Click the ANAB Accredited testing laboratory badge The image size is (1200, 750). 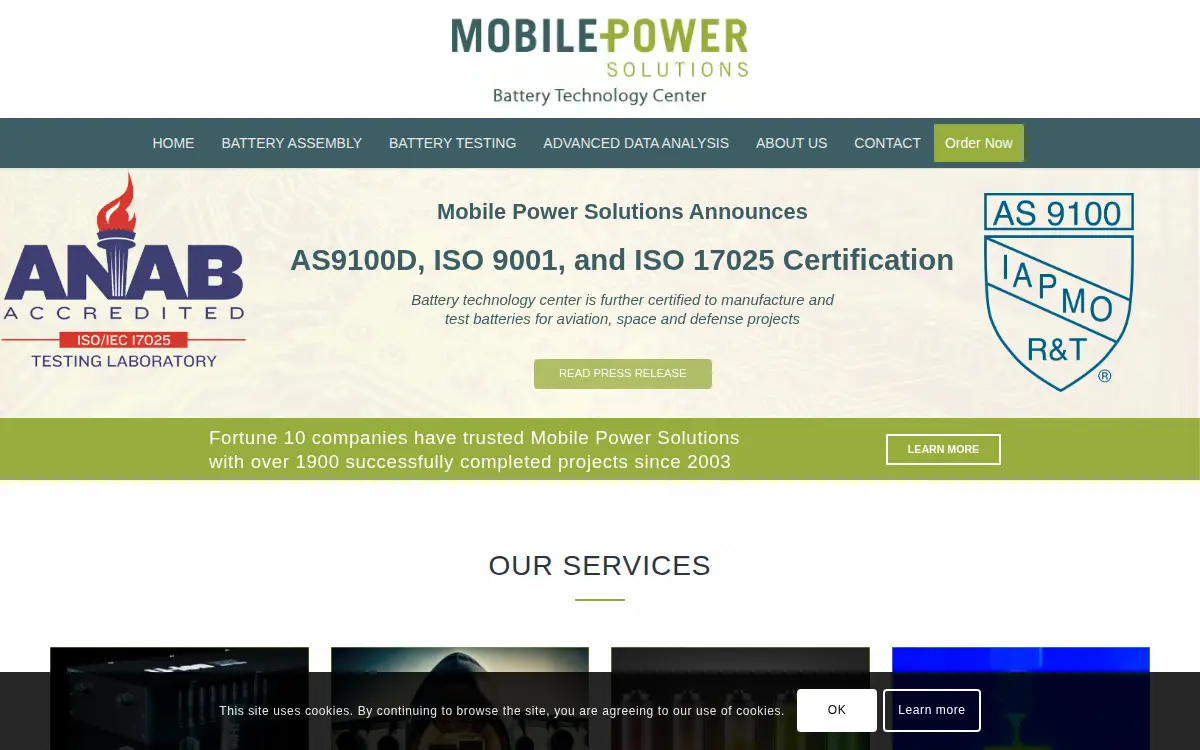pos(123,270)
